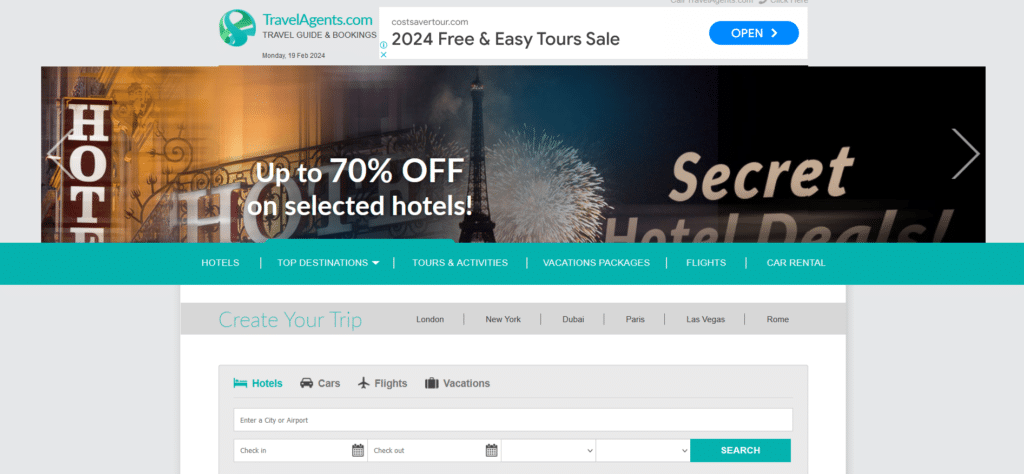
Task: Open second dropdown next to Search button
Action: [x=643, y=450]
